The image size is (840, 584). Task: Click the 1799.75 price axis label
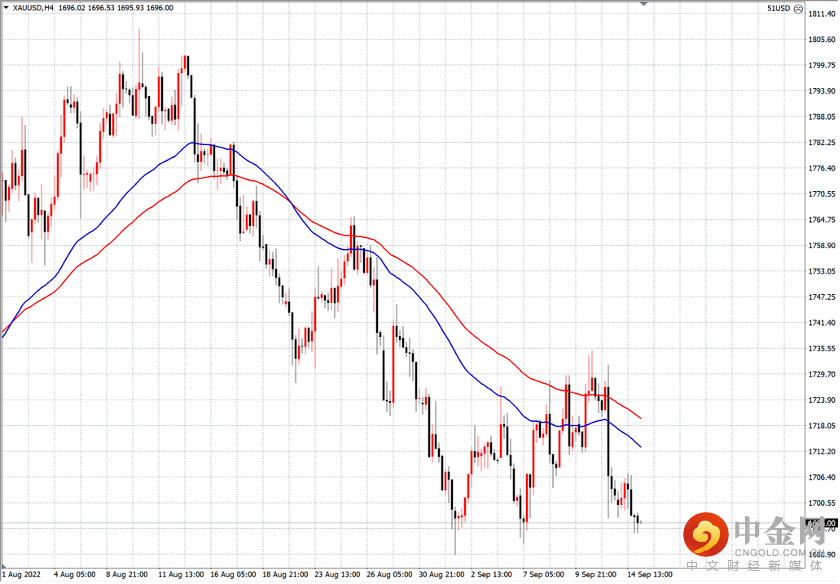coord(821,65)
